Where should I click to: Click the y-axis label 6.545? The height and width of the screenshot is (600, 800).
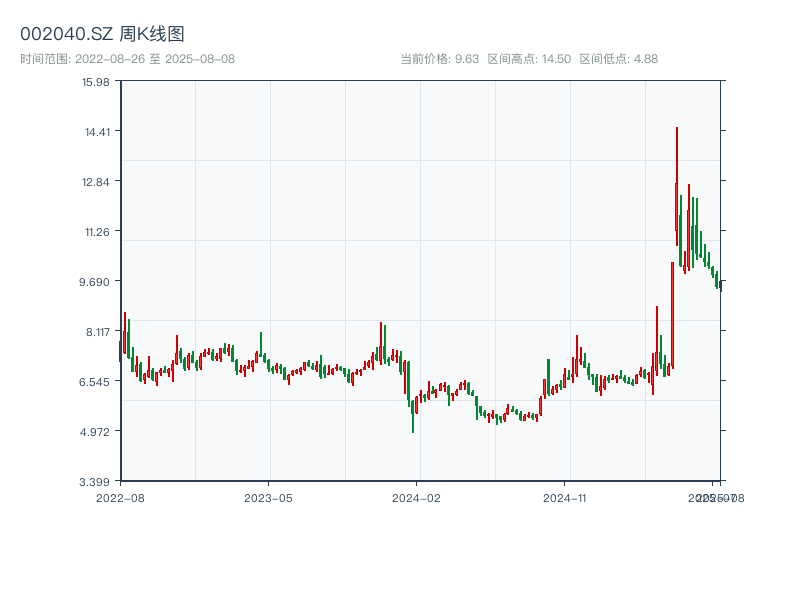(x=94, y=382)
